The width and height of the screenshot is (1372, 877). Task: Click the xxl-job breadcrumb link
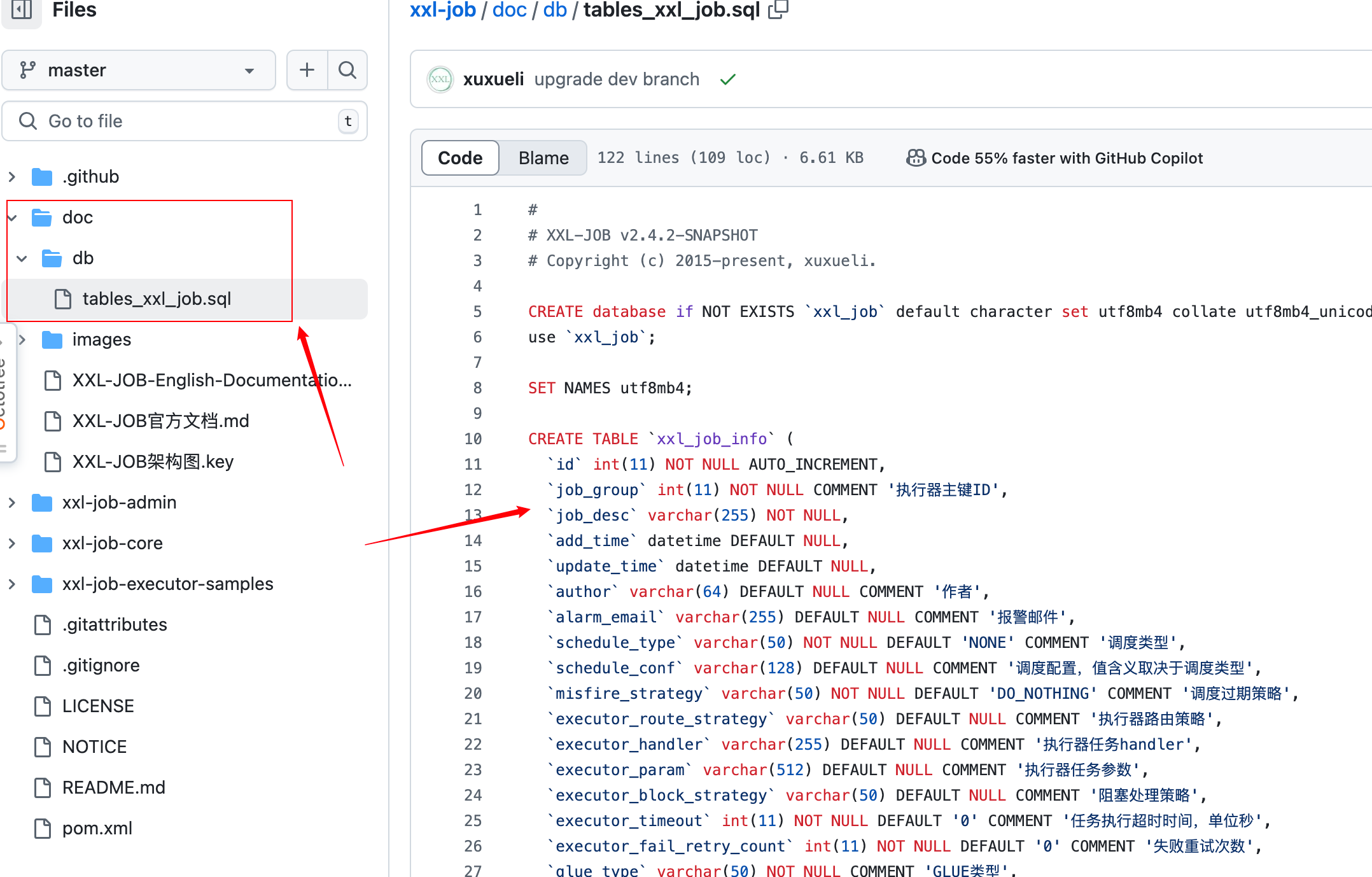[x=443, y=10]
